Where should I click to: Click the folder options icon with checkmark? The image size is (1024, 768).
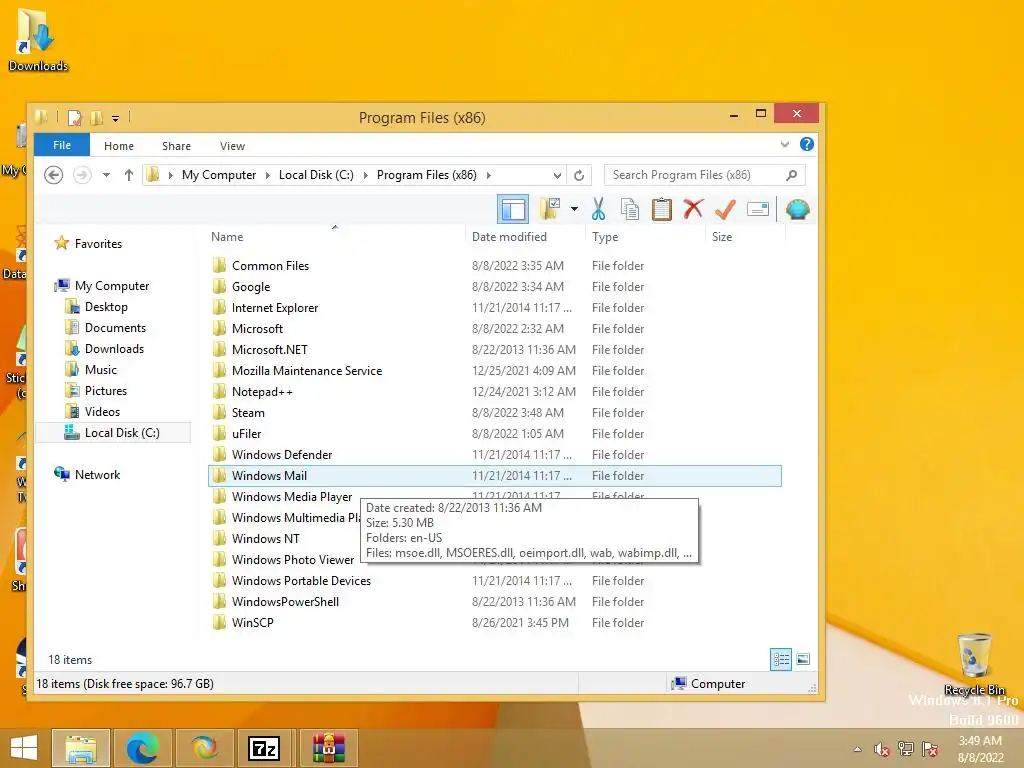tap(550, 210)
